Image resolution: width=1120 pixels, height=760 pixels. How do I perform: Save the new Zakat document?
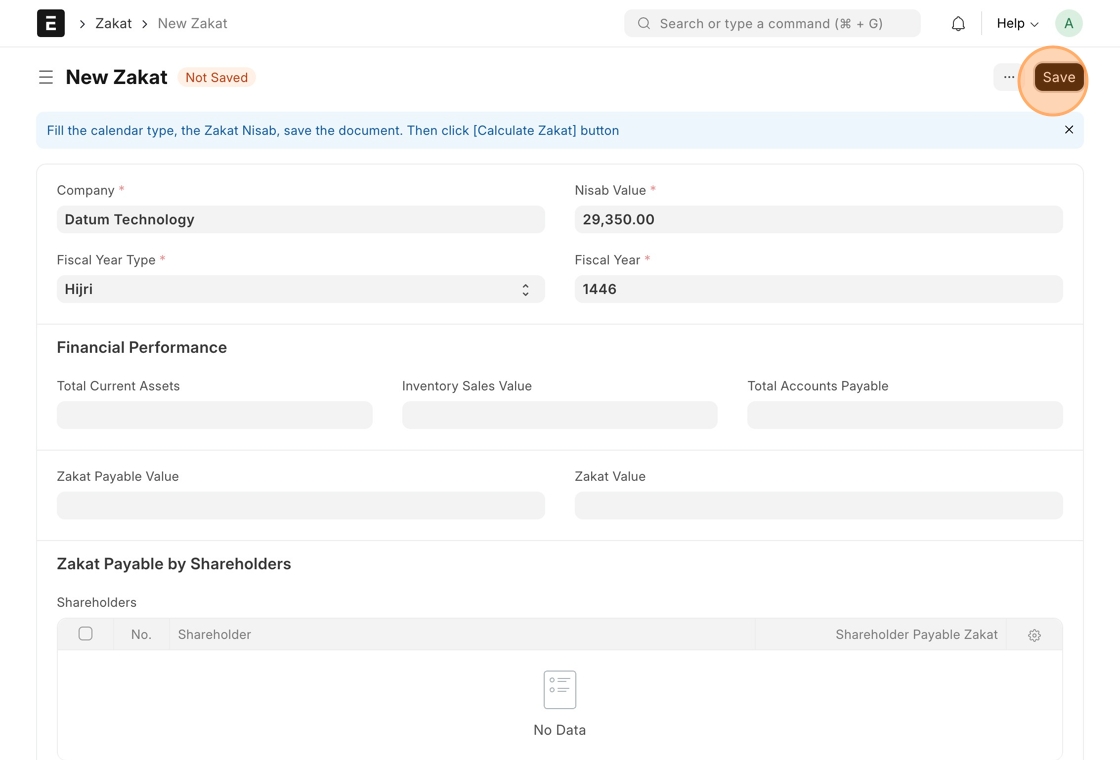click(x=1058, y=77)
